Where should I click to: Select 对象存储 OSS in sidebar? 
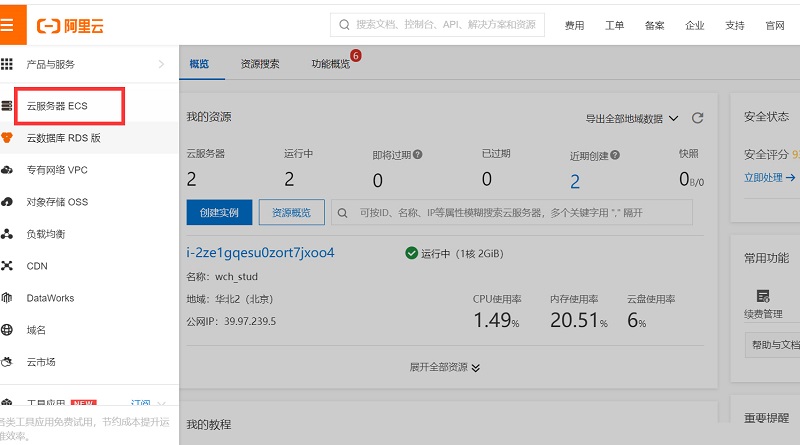pyautogui.click(x=57, y=202)
